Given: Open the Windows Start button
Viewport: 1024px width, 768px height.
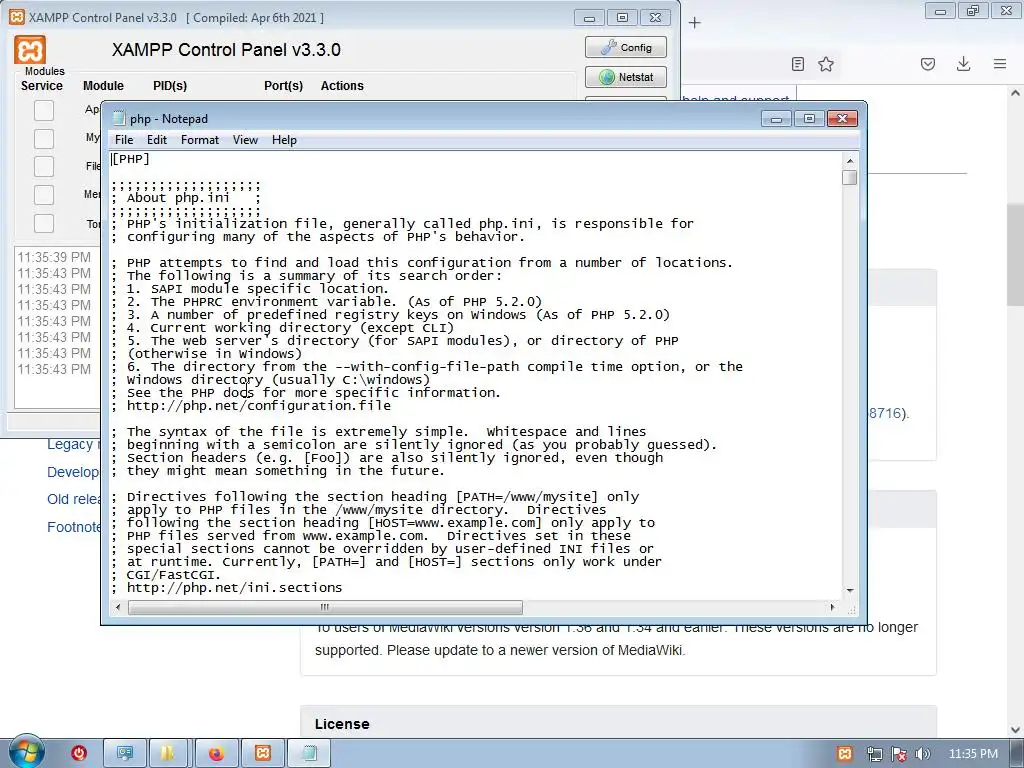Looking at the screenshot, I should [x=25, y=752].
